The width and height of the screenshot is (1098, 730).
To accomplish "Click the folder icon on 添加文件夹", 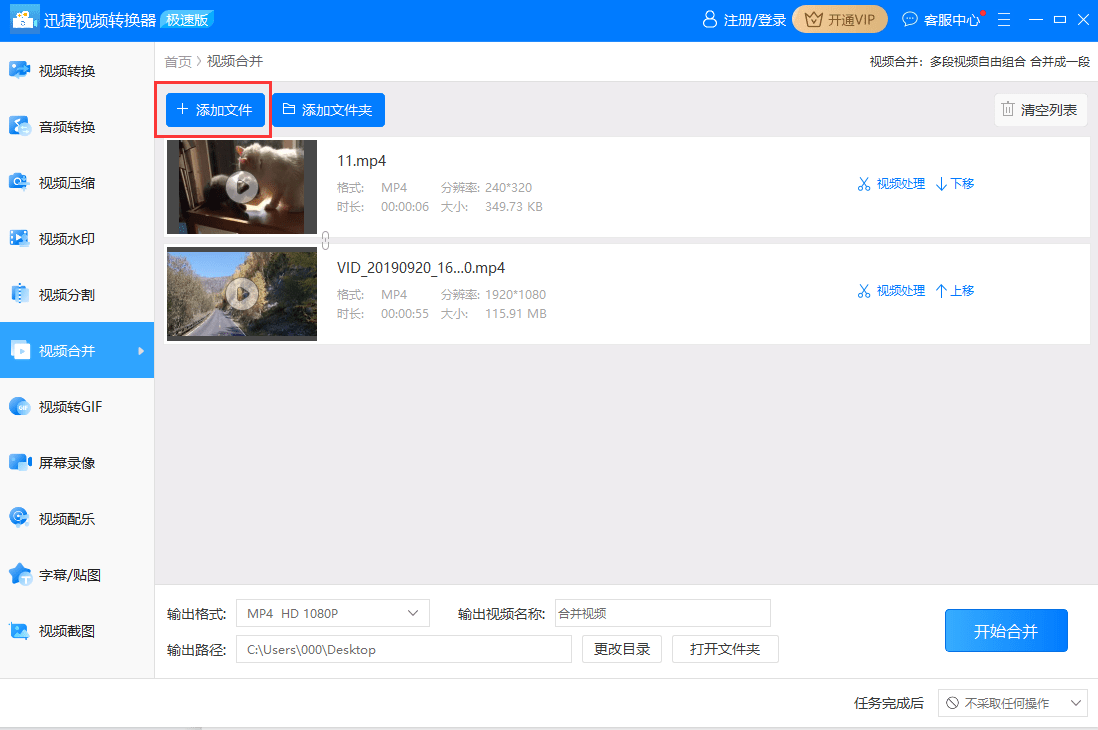I will 289,109.
